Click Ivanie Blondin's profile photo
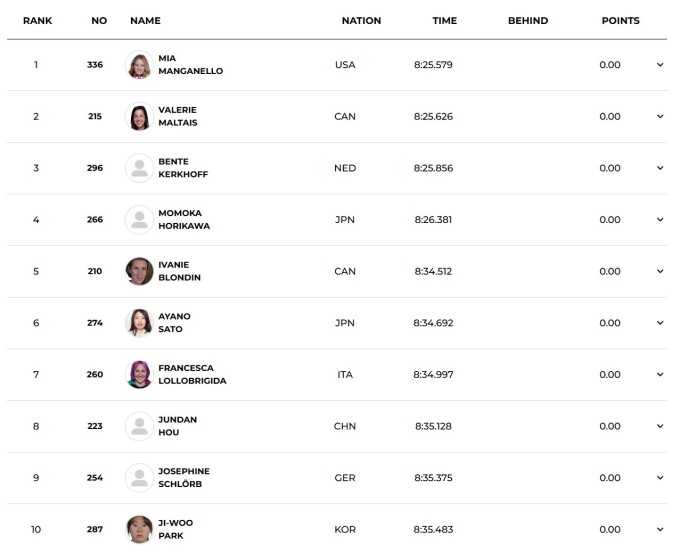 [139, 271]
